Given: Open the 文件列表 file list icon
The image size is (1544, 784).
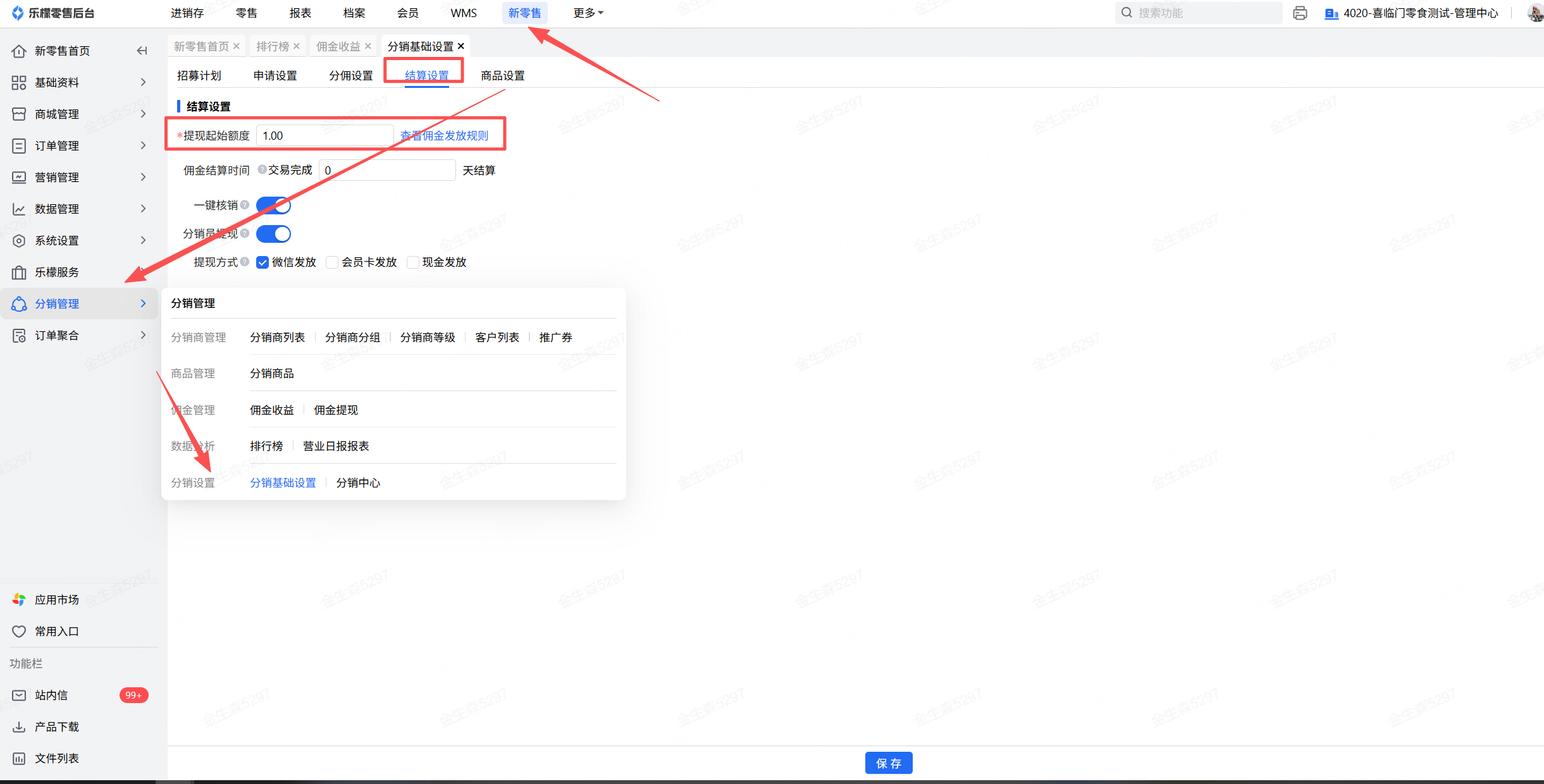Looking at the screenshot, I should (19, 758).
